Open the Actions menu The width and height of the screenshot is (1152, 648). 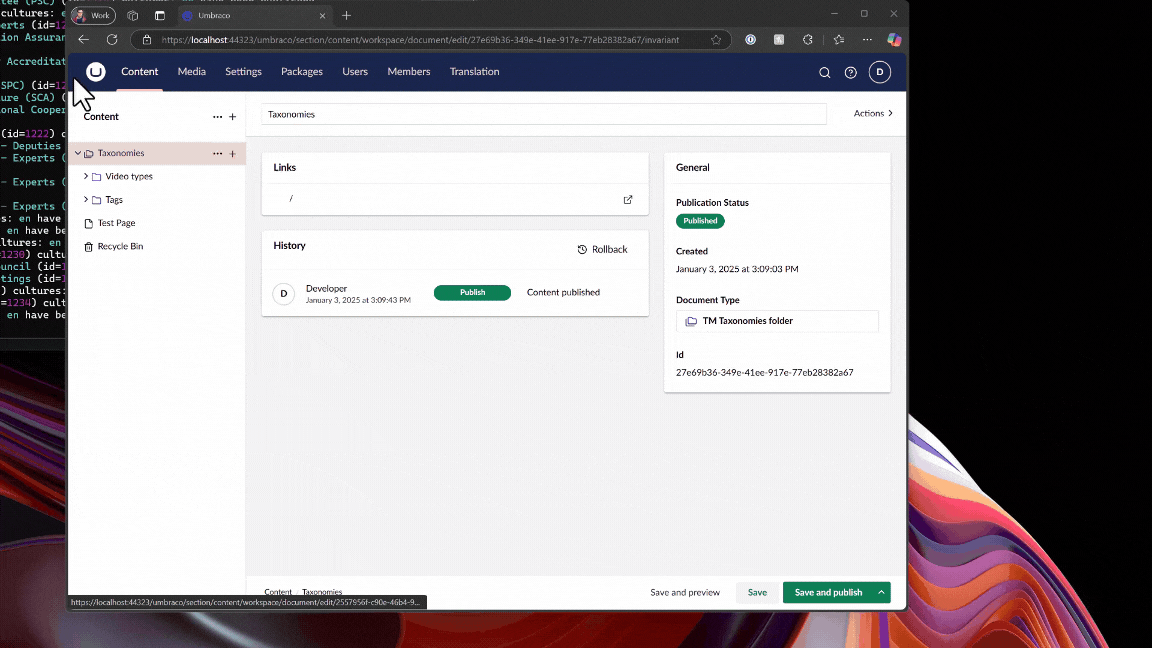pos(872,114)
